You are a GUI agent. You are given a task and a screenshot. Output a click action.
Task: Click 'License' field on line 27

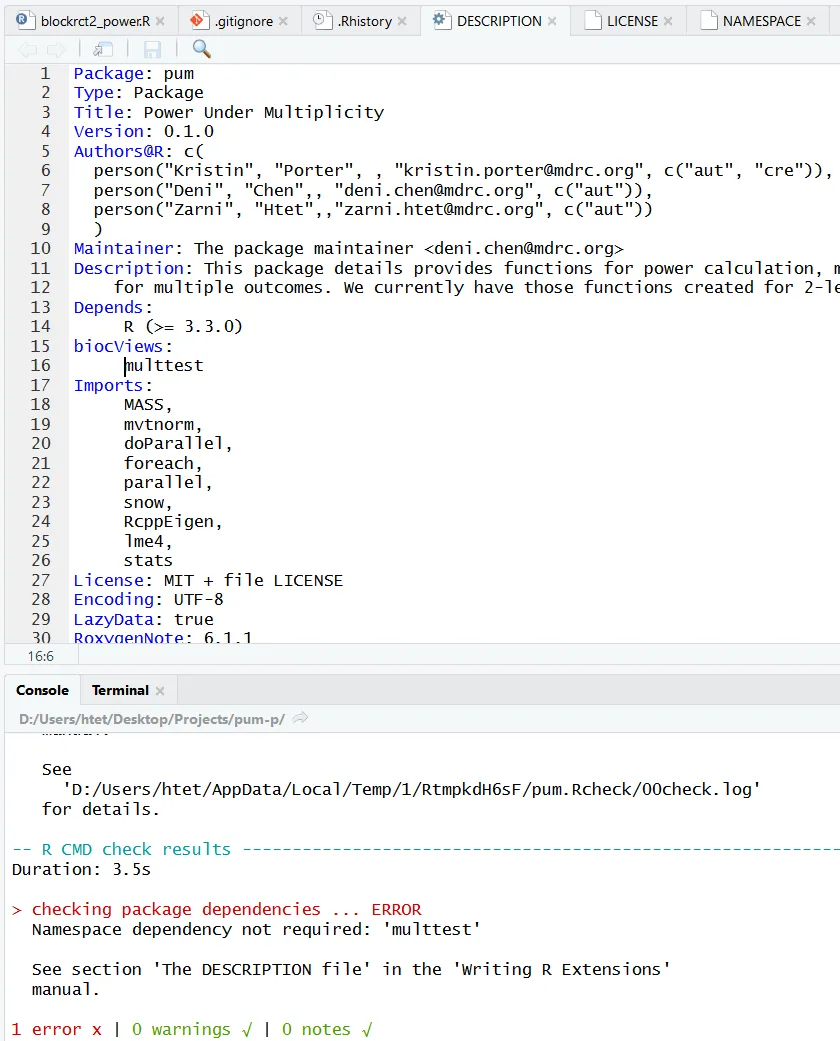pos(108,580)
